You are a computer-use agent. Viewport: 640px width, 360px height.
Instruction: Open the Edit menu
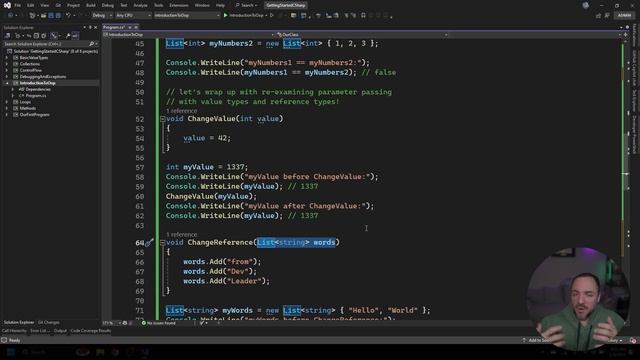click(31, 5)
